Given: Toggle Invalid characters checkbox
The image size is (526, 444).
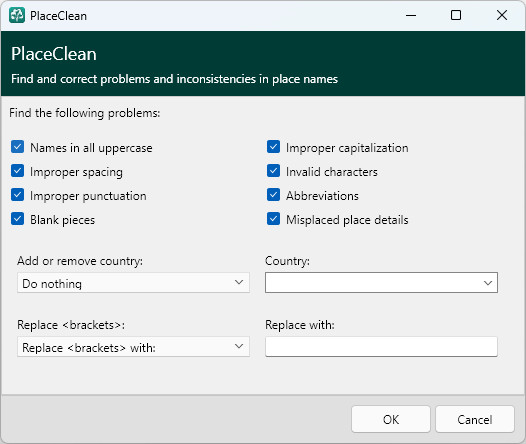Looking at the screenshot, I should coord(273,171).
